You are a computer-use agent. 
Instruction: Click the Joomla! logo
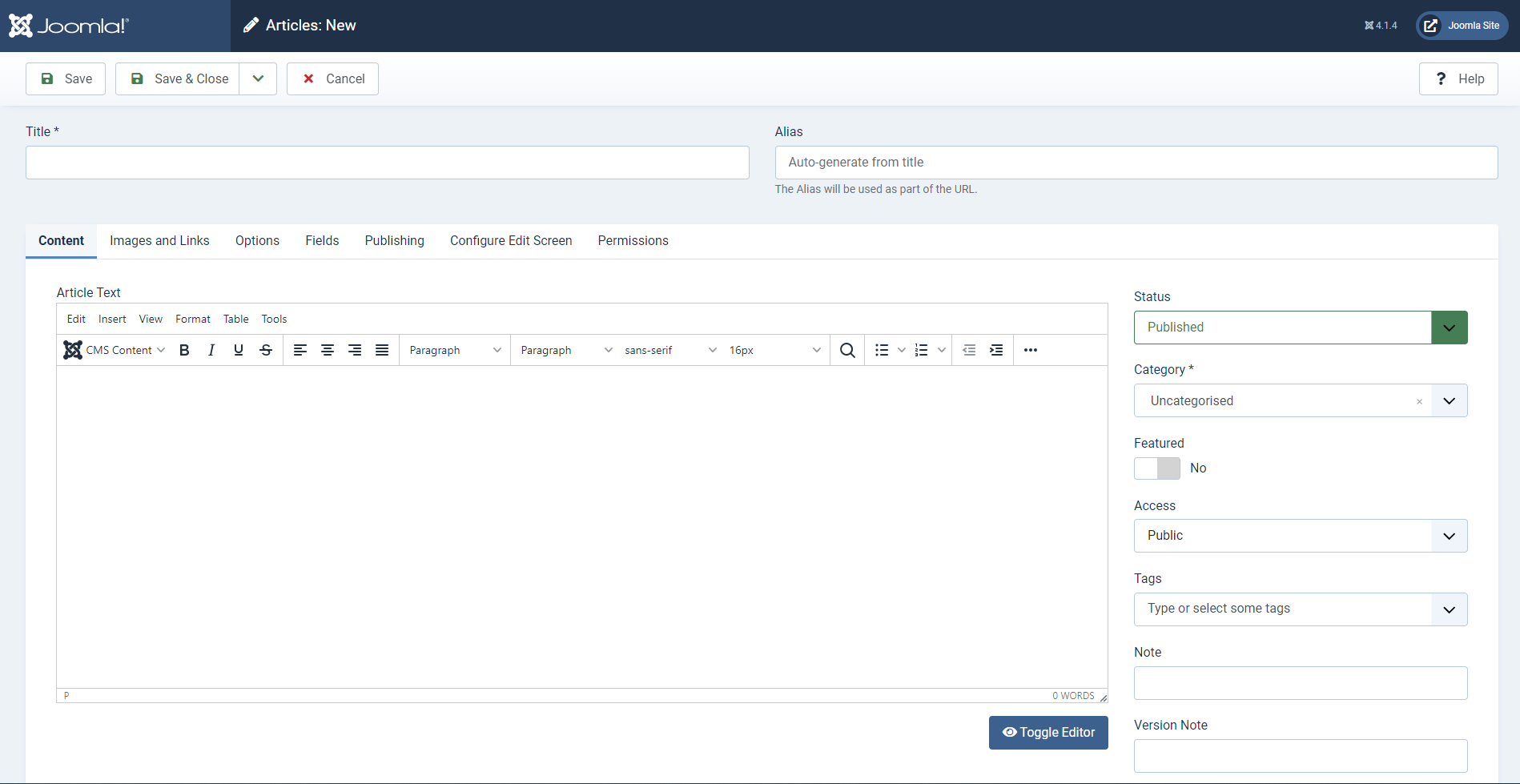[68, 26]
